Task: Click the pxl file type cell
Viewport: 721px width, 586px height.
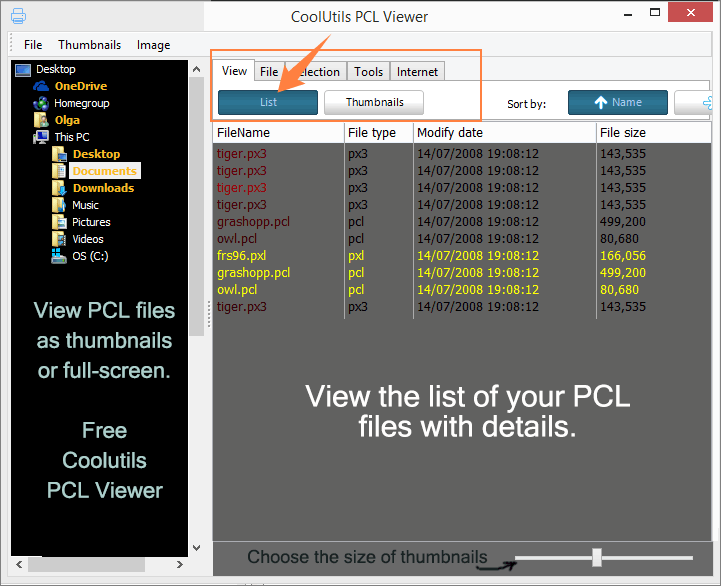Action: (x=356, y=256)
